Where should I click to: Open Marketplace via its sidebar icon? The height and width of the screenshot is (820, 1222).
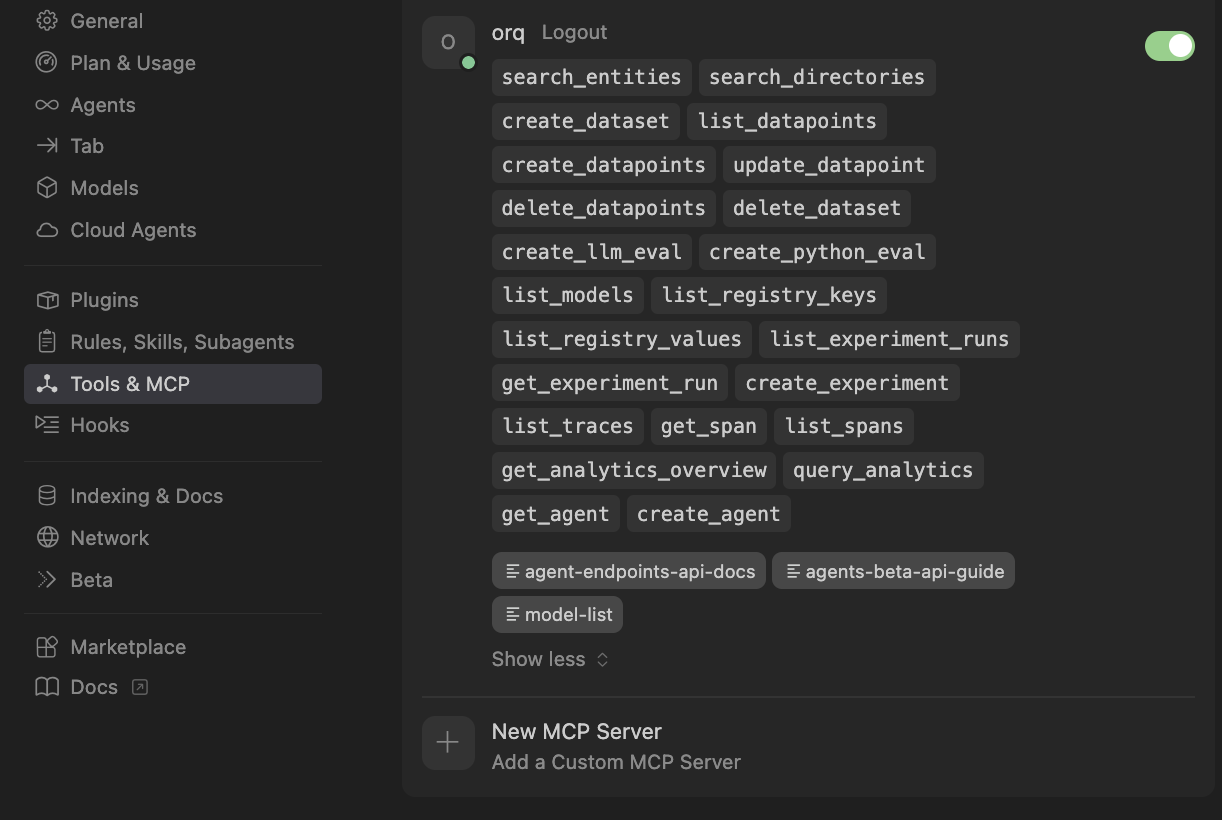(46, 646)
